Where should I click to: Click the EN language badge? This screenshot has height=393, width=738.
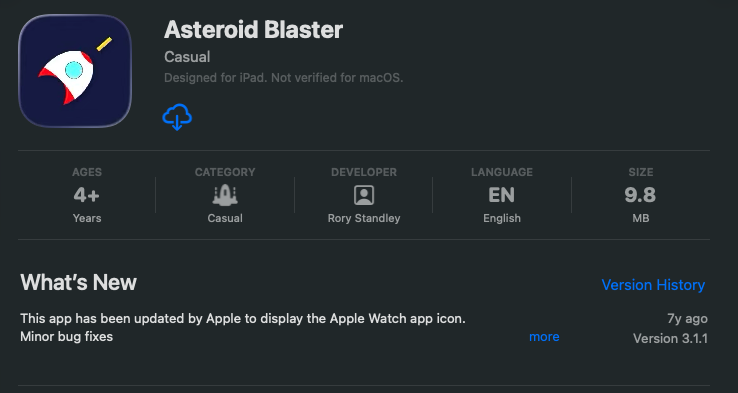click(502, 195)
